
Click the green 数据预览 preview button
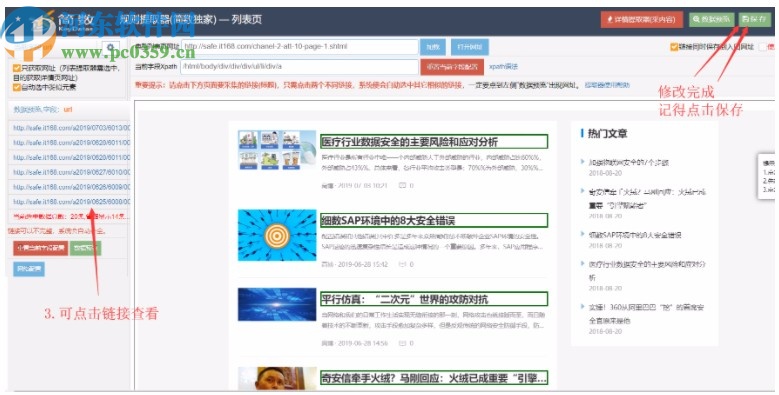point(711,19)
